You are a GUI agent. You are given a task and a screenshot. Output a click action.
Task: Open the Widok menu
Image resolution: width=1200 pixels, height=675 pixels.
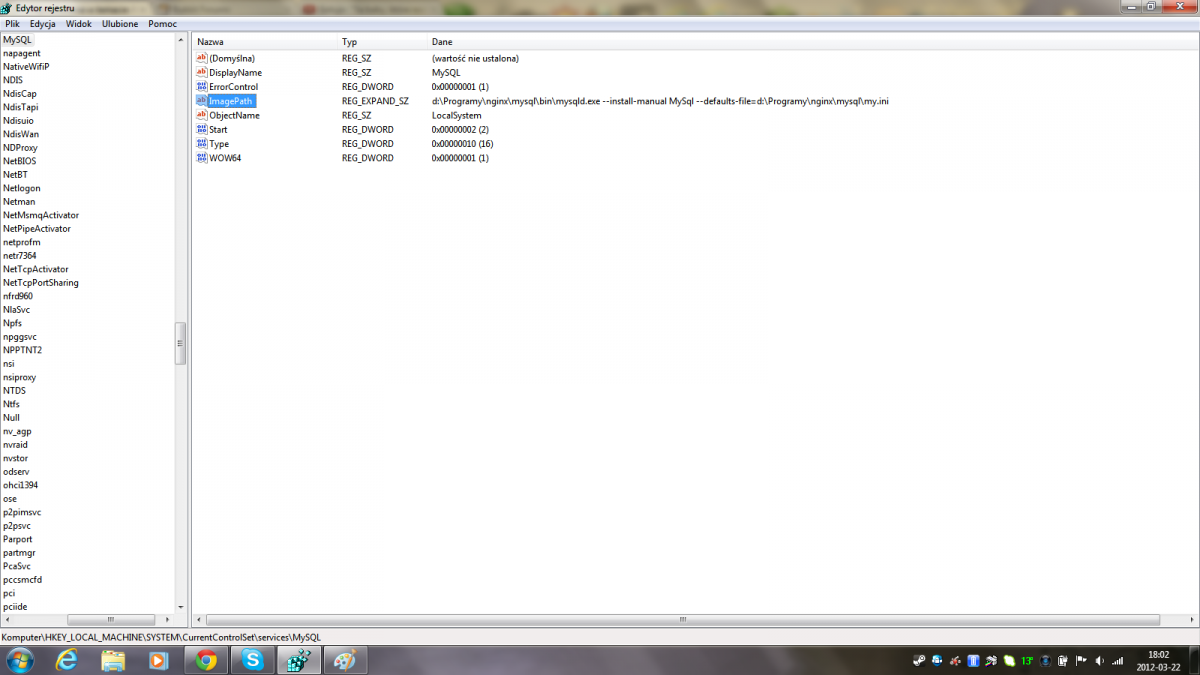click(78, 23)
